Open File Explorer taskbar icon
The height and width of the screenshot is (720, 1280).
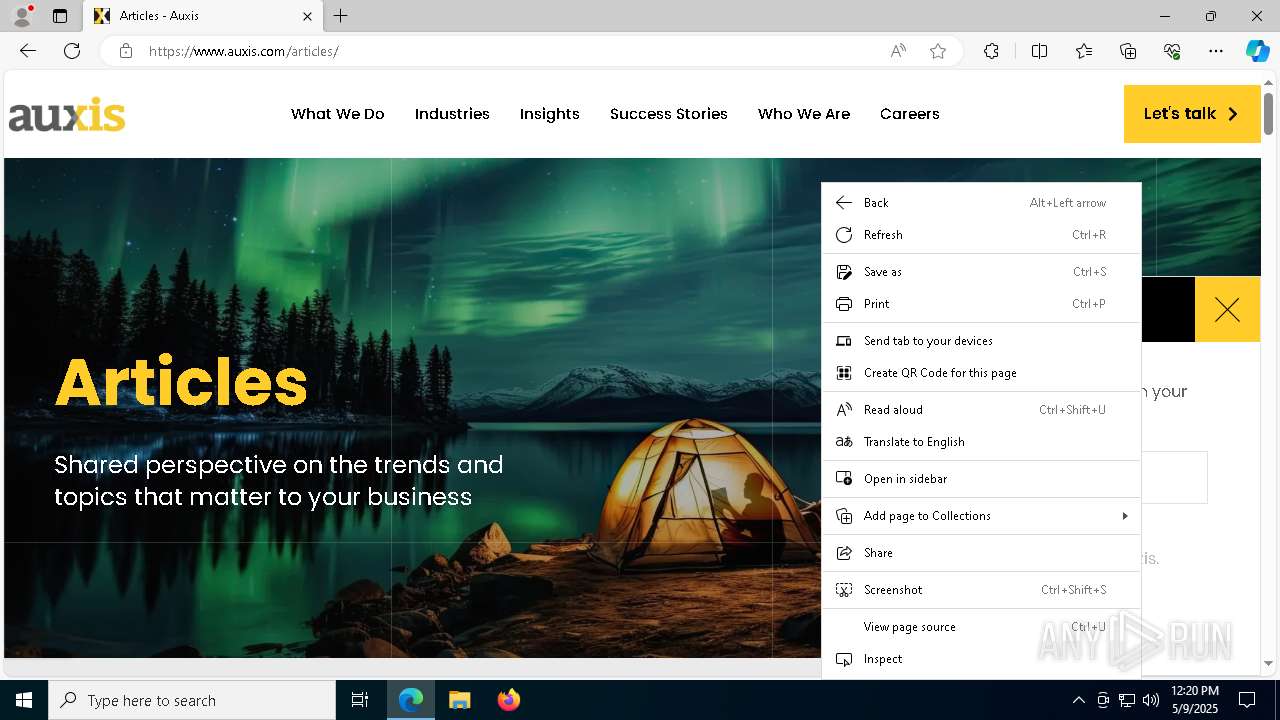(x=459, y=700)
